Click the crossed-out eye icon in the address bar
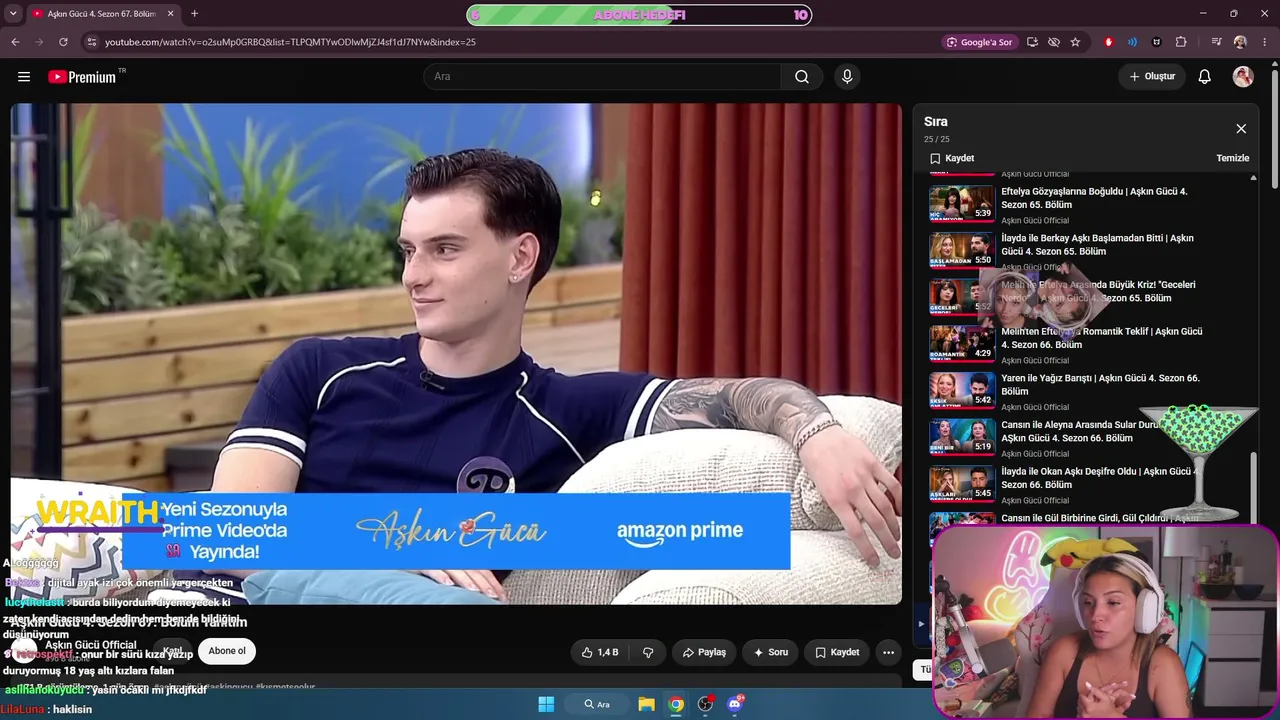The image size is (1280, 720). [x=1054, y=42]
